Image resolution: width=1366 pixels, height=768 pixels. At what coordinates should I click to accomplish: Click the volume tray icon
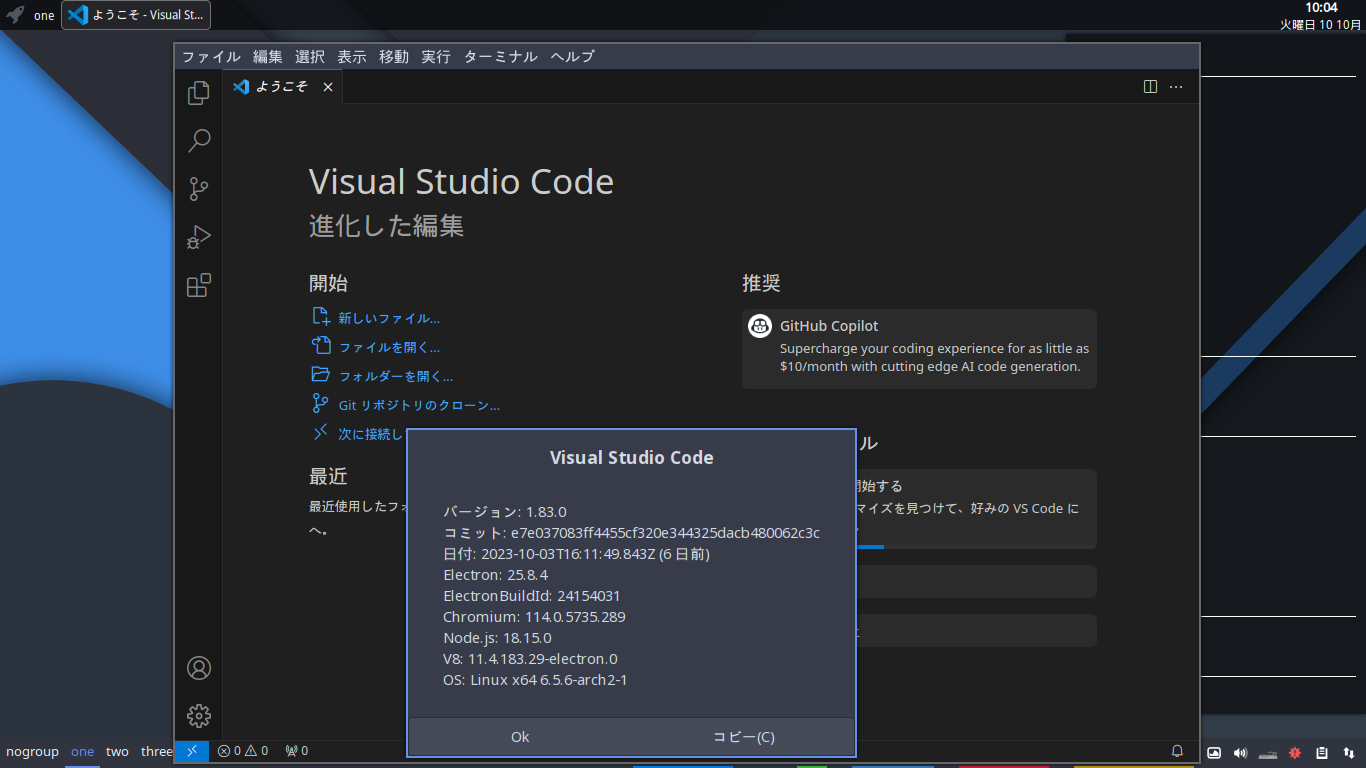pyautogui.click(x=1241, y=752)
